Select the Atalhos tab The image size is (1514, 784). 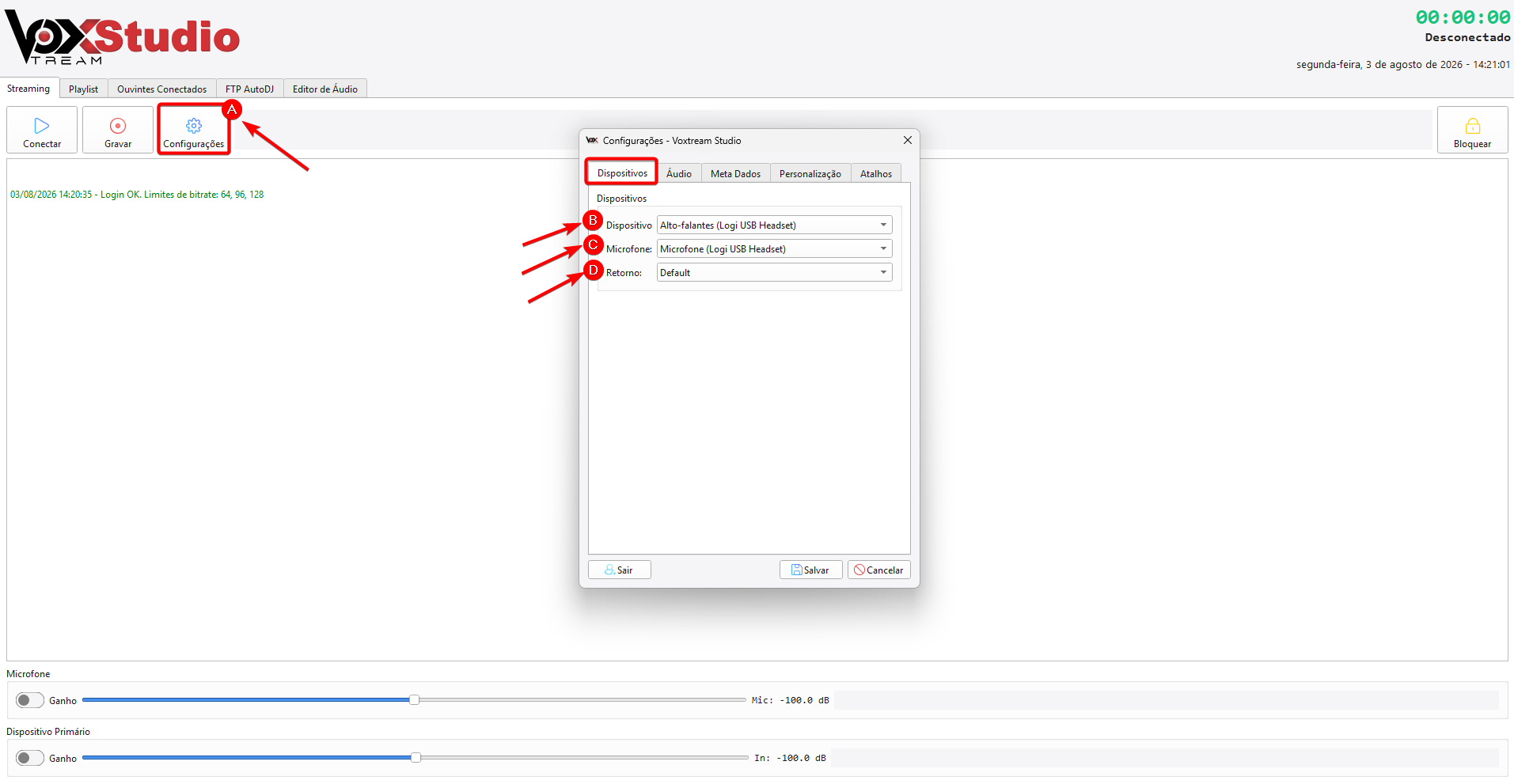click(x=876, y=174)
